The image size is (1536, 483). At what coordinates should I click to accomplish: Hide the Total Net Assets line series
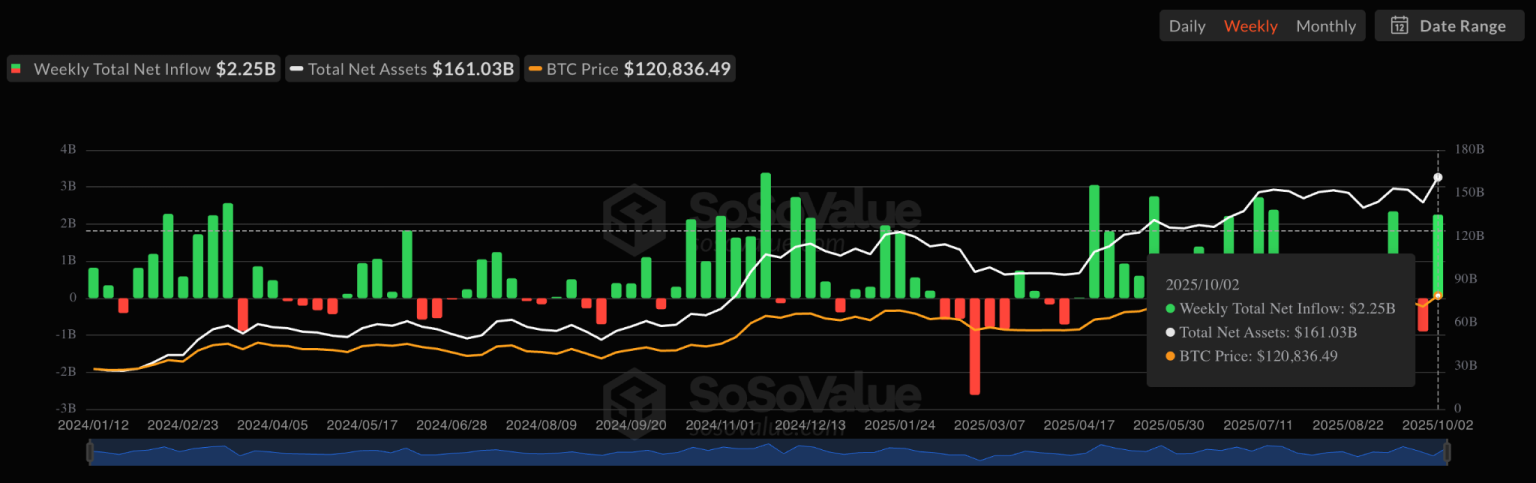(x=402, y=70)
